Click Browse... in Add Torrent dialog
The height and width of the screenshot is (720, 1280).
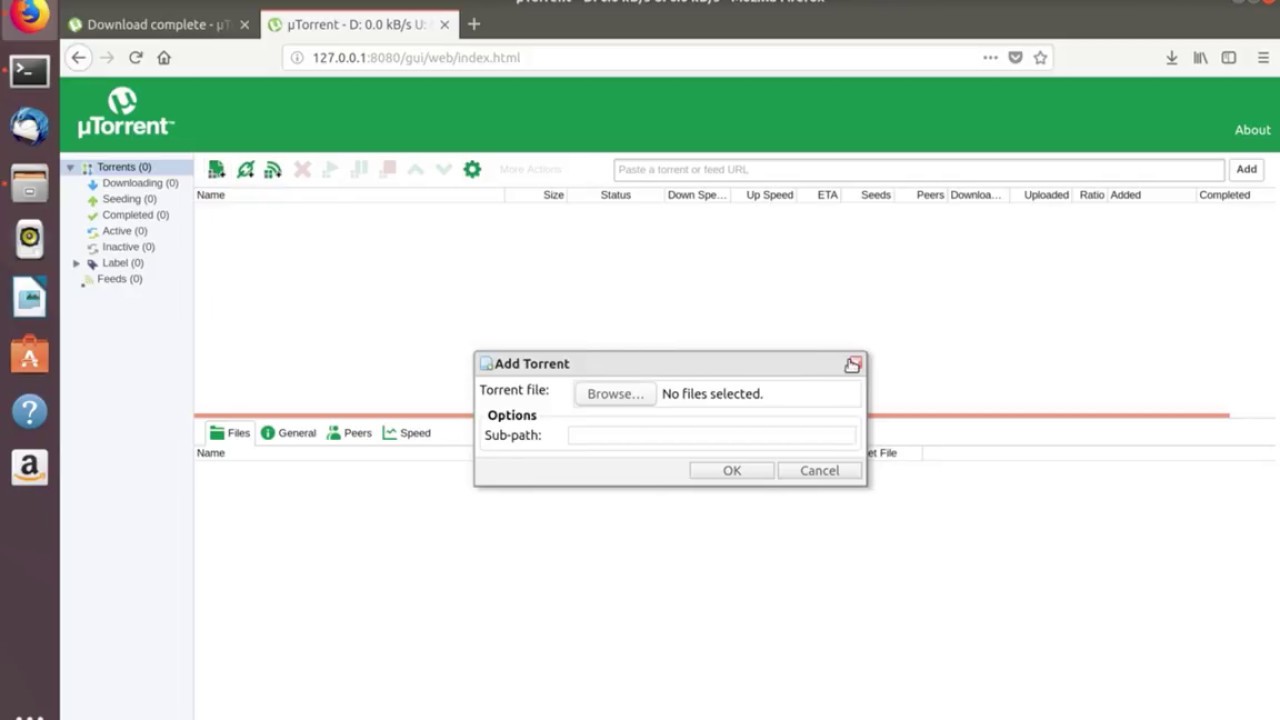[615, 394]
